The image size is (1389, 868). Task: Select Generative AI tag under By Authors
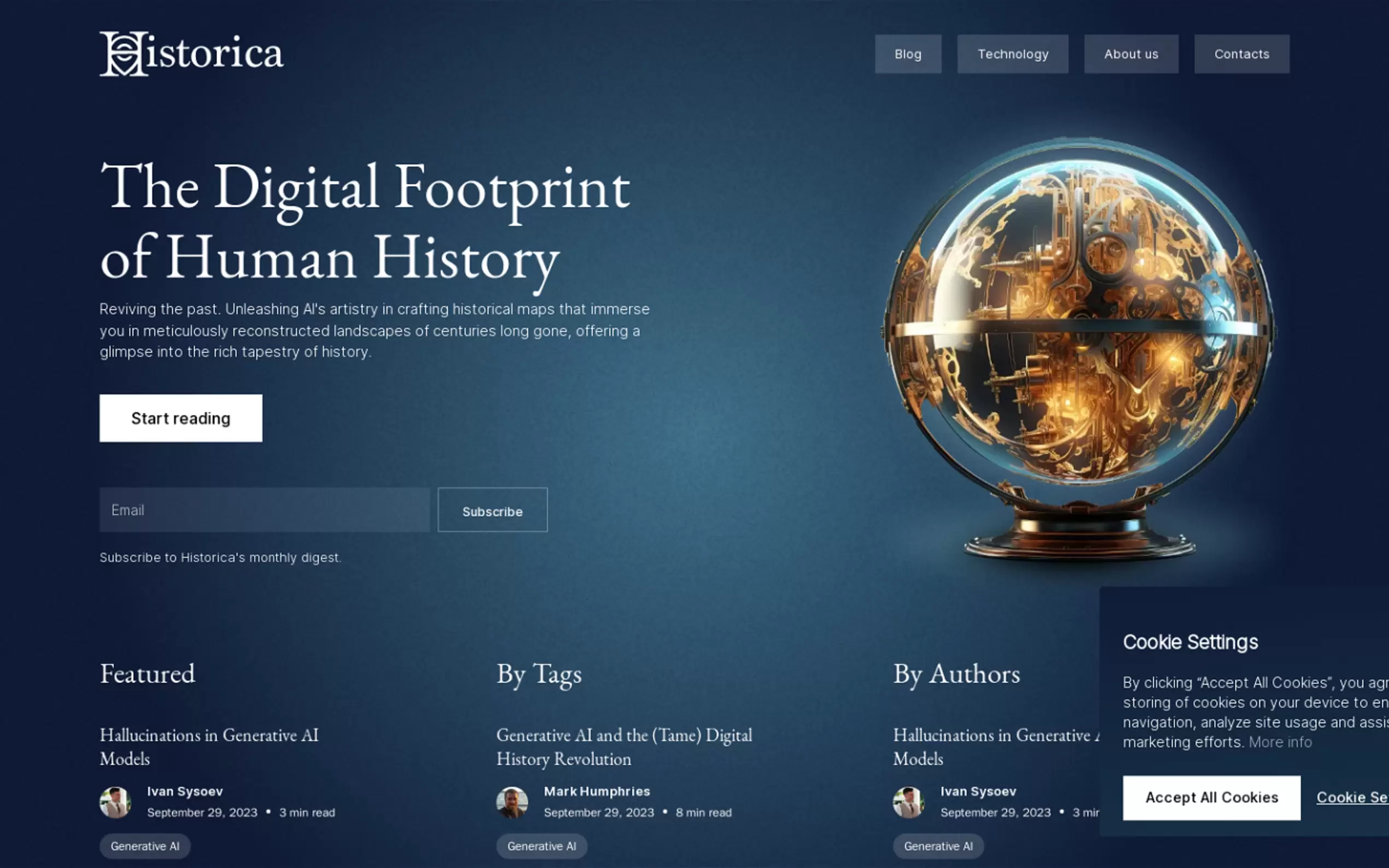[x=938, y=846]
